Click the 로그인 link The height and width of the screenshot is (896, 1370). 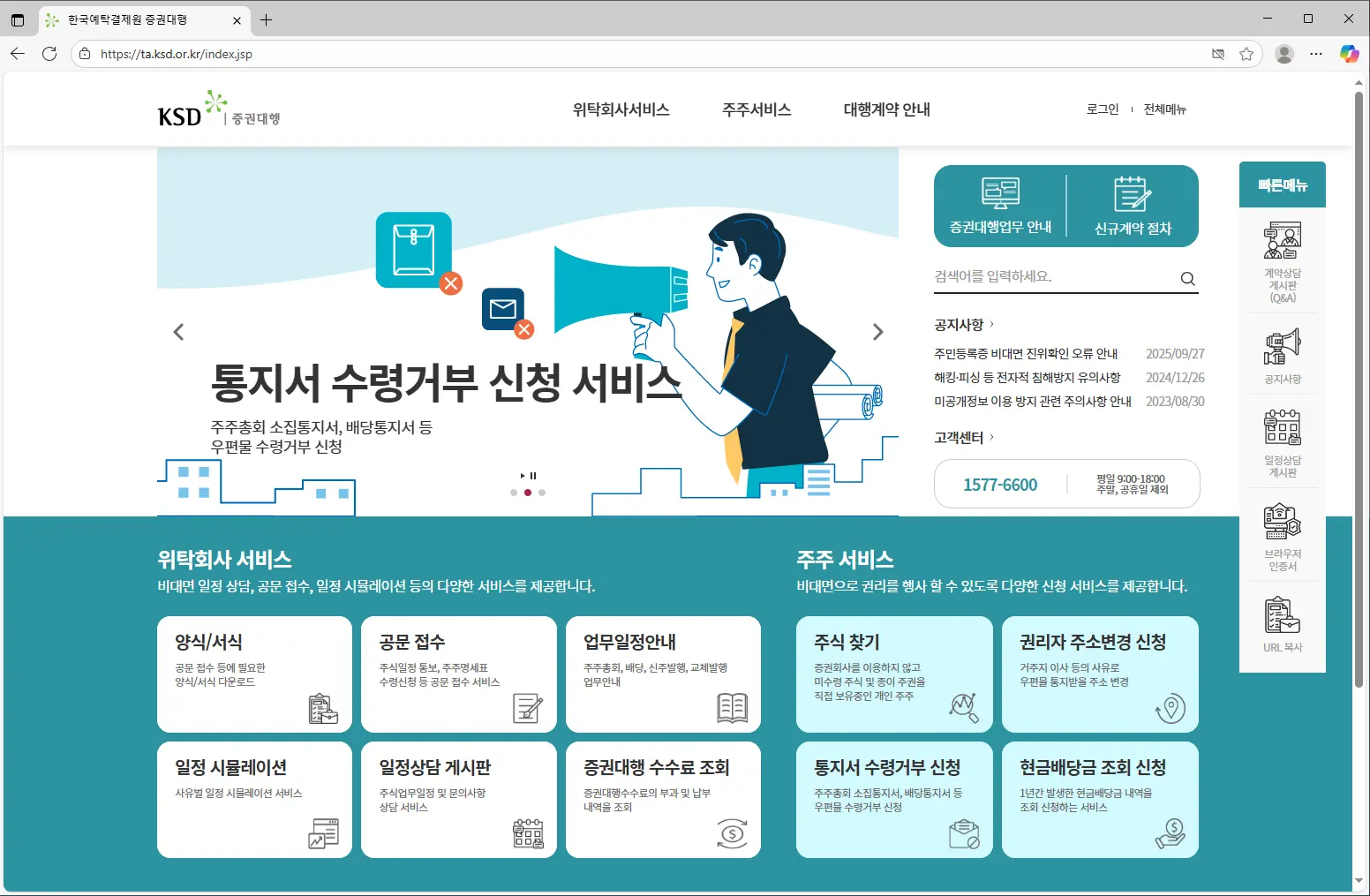(x=1102, y=109)
